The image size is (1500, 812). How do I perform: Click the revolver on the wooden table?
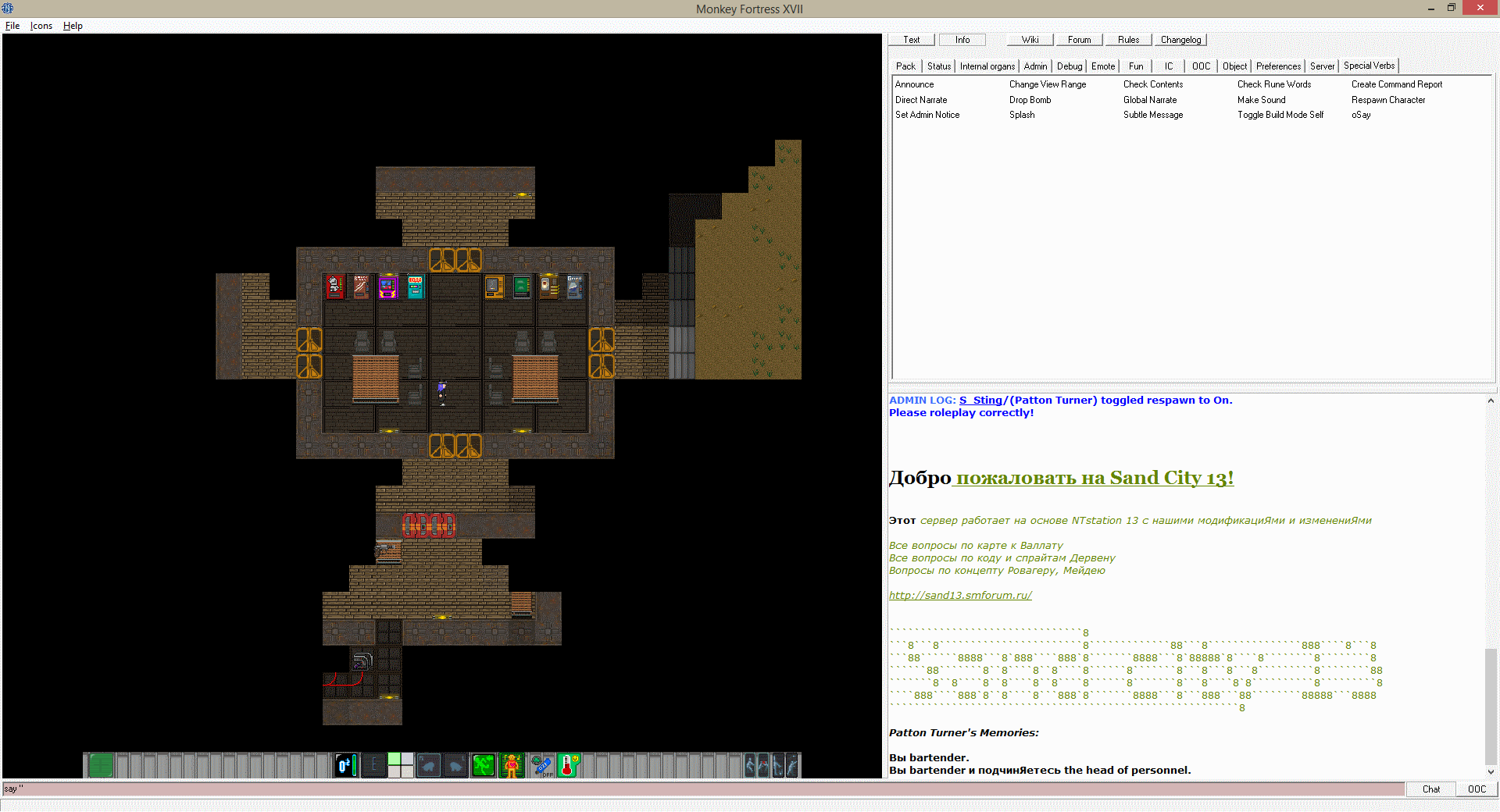pos(383,551)
